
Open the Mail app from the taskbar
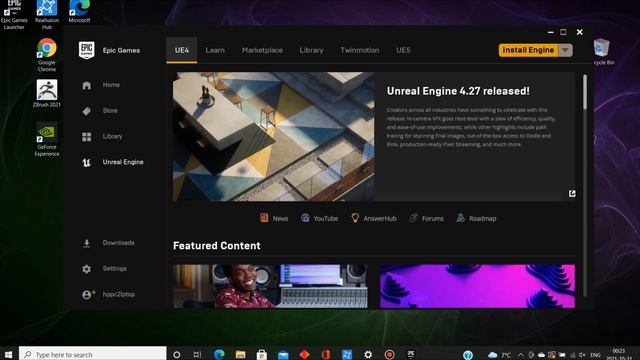[x=283, y=354]
